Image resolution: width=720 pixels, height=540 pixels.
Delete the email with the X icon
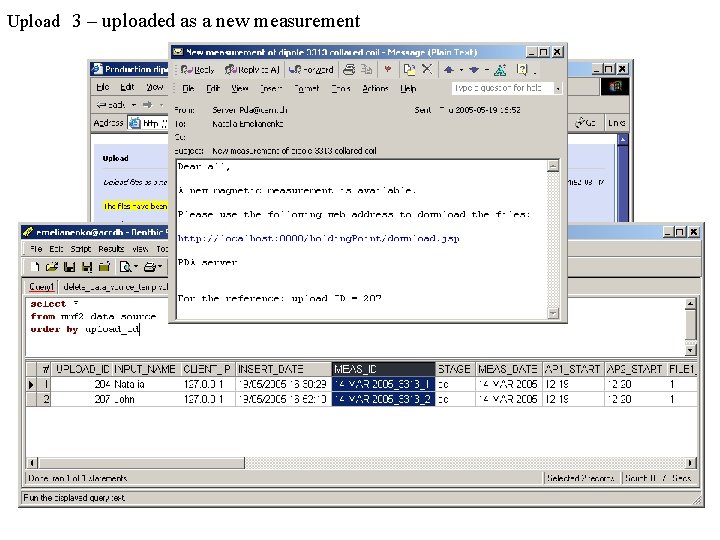point(427,69)
